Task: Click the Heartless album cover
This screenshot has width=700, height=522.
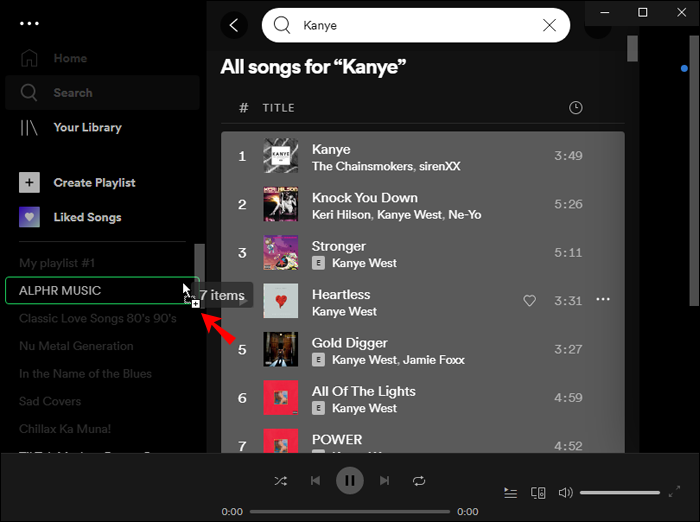Action: [281, 301]
